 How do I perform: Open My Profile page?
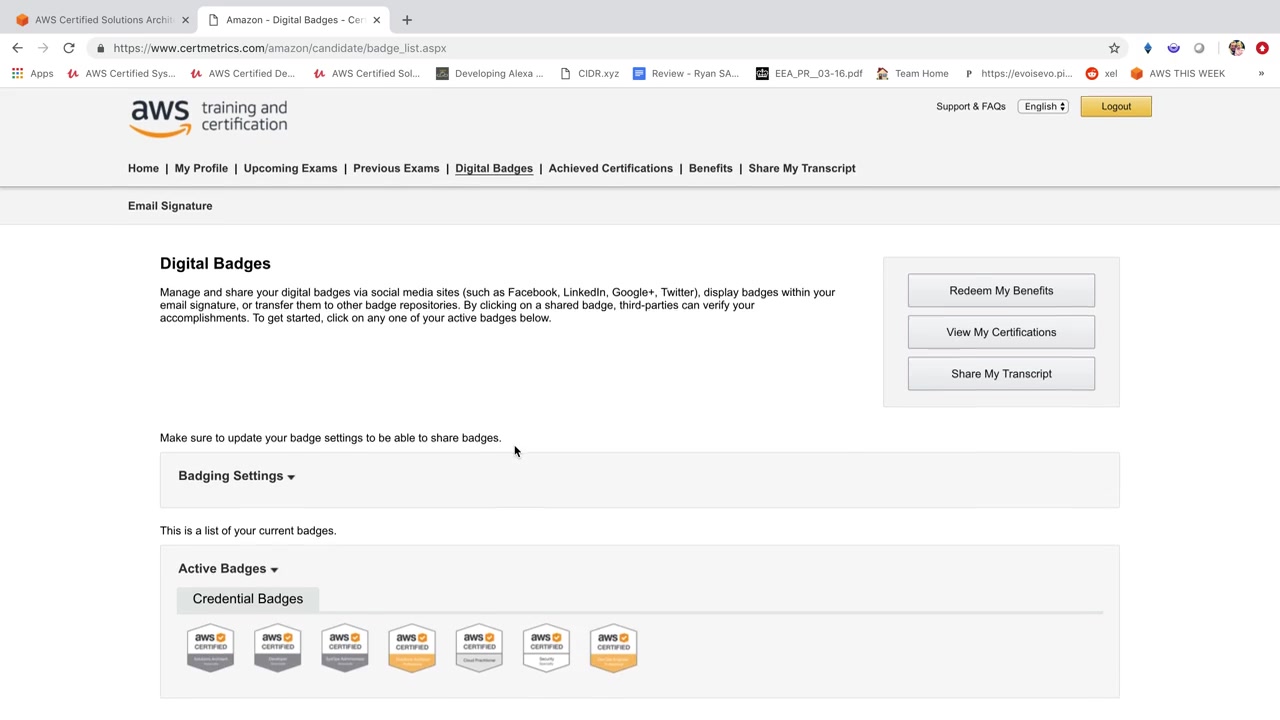(201, 168)
